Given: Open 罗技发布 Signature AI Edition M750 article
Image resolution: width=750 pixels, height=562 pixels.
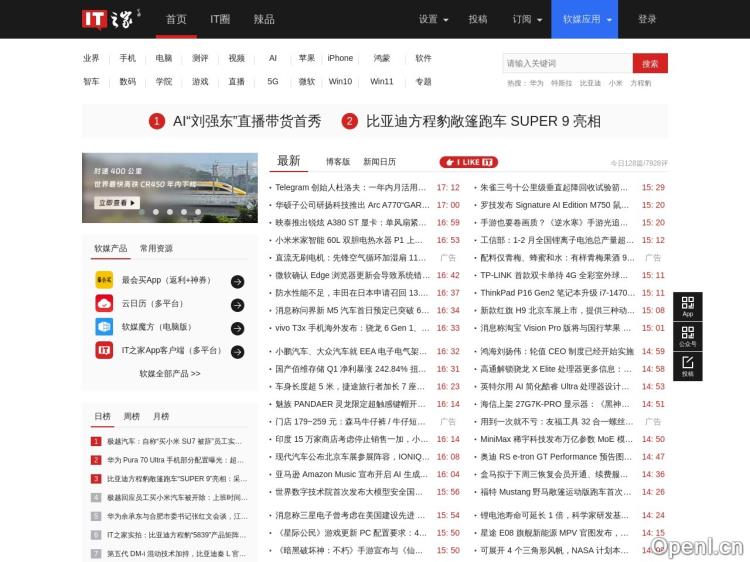Looking at the screenshot, I should point(555,205).
